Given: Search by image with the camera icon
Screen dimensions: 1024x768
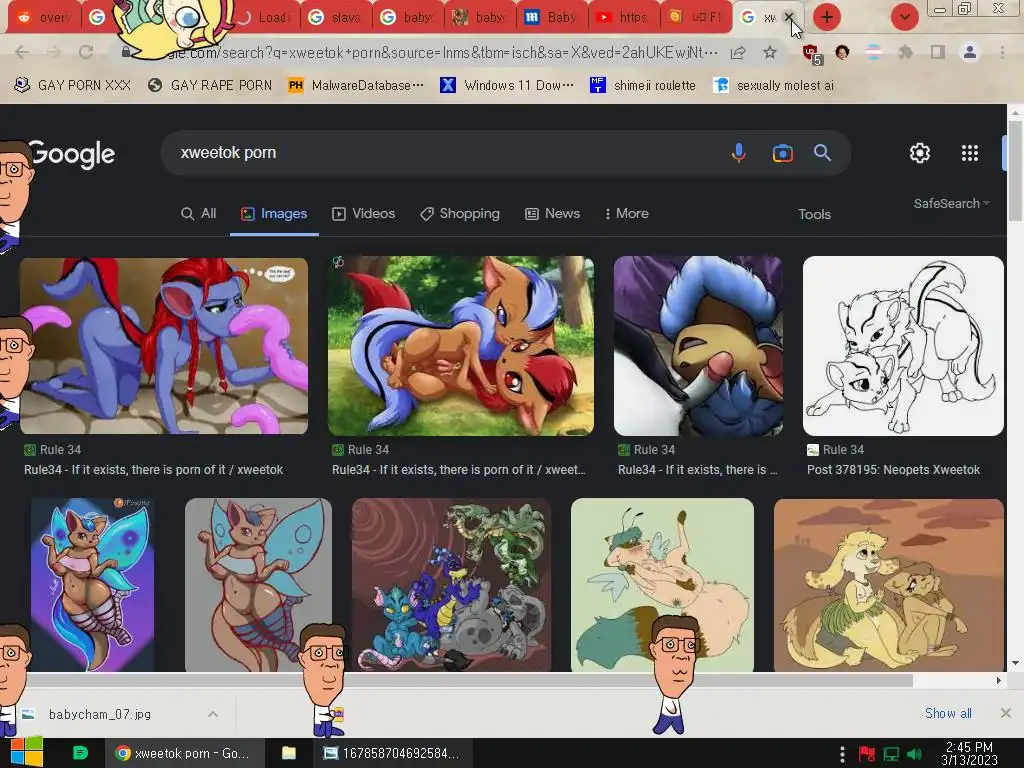Looking at the screenshot, I should click(x=782, y=153).
